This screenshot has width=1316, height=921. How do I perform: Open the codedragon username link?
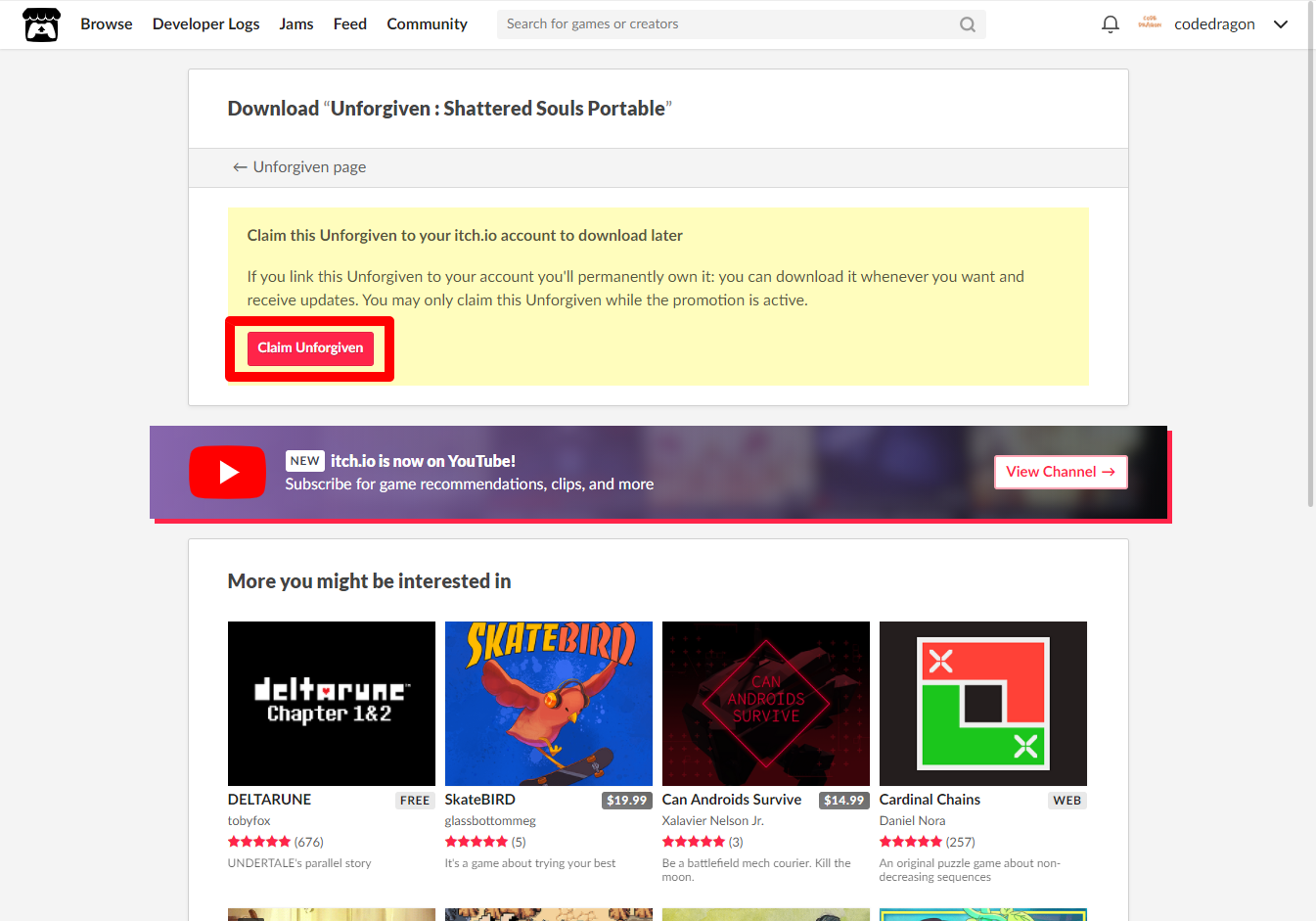(x=1214, y=24)
